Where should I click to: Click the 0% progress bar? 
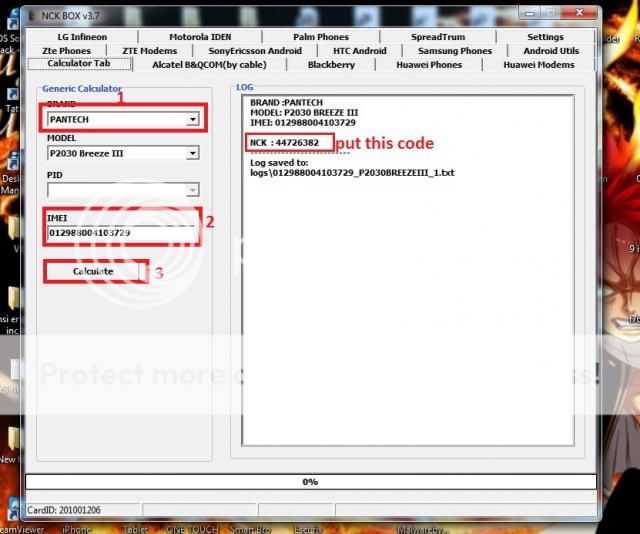coord(310,481)
